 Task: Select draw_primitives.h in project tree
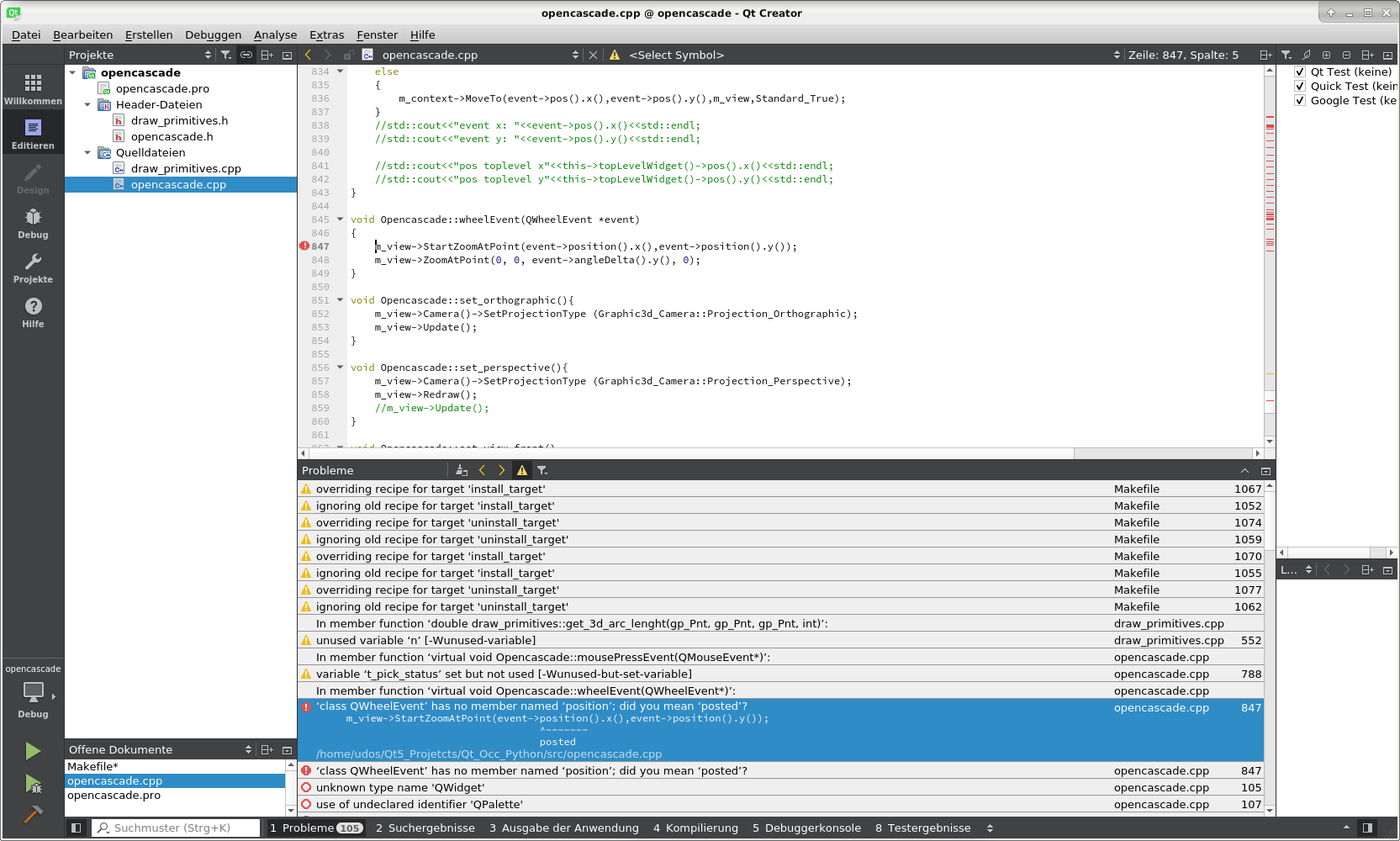pos(179,121)
